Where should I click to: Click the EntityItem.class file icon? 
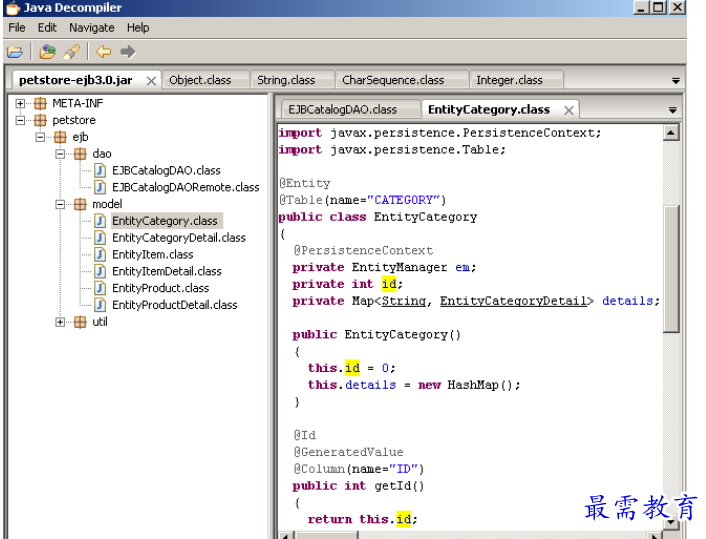(x=100, y=255)
